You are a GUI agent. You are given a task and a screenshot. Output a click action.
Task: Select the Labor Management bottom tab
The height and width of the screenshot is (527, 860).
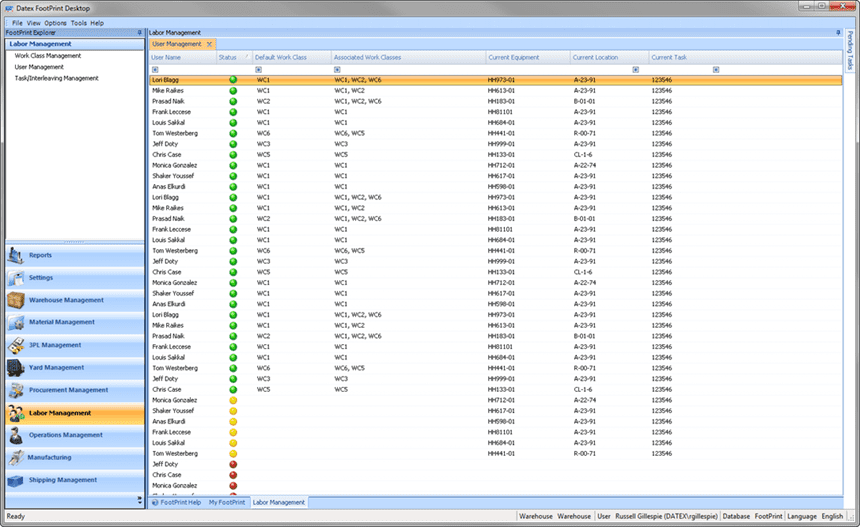279,502
